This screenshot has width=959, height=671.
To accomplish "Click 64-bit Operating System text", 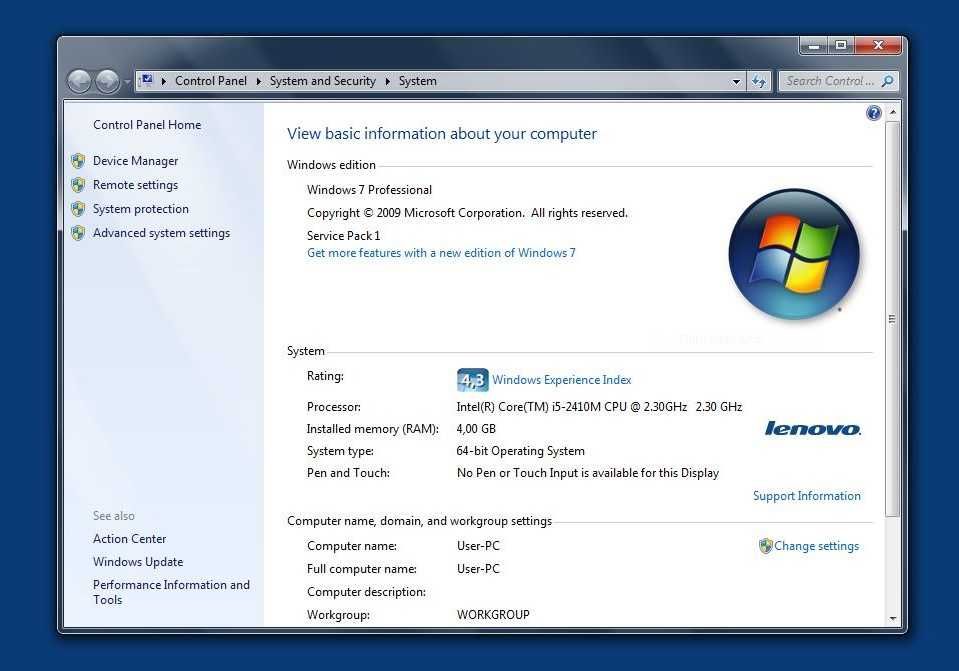I will click(520, 451).
